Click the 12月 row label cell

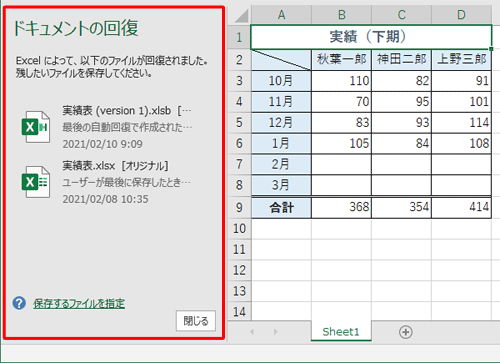(281, 122)
